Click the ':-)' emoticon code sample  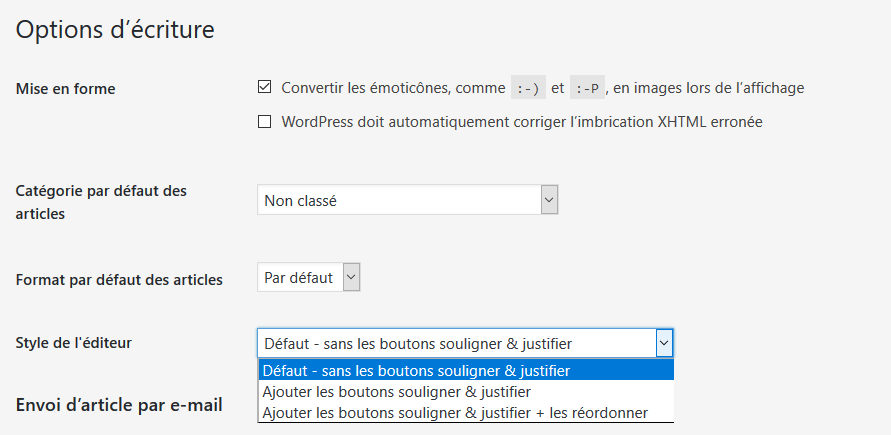(x=528, y=89)
